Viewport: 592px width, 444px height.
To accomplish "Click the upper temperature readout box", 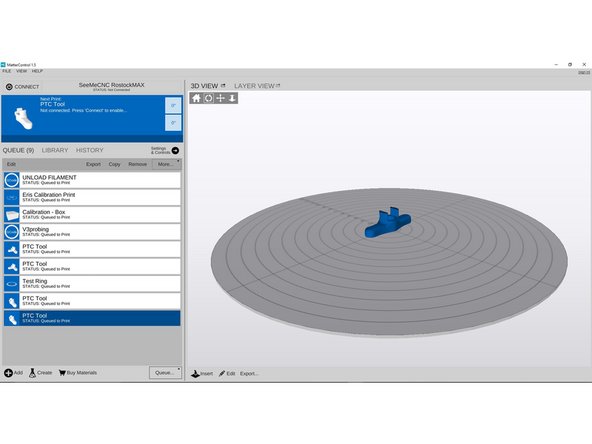I will [173, 105].
